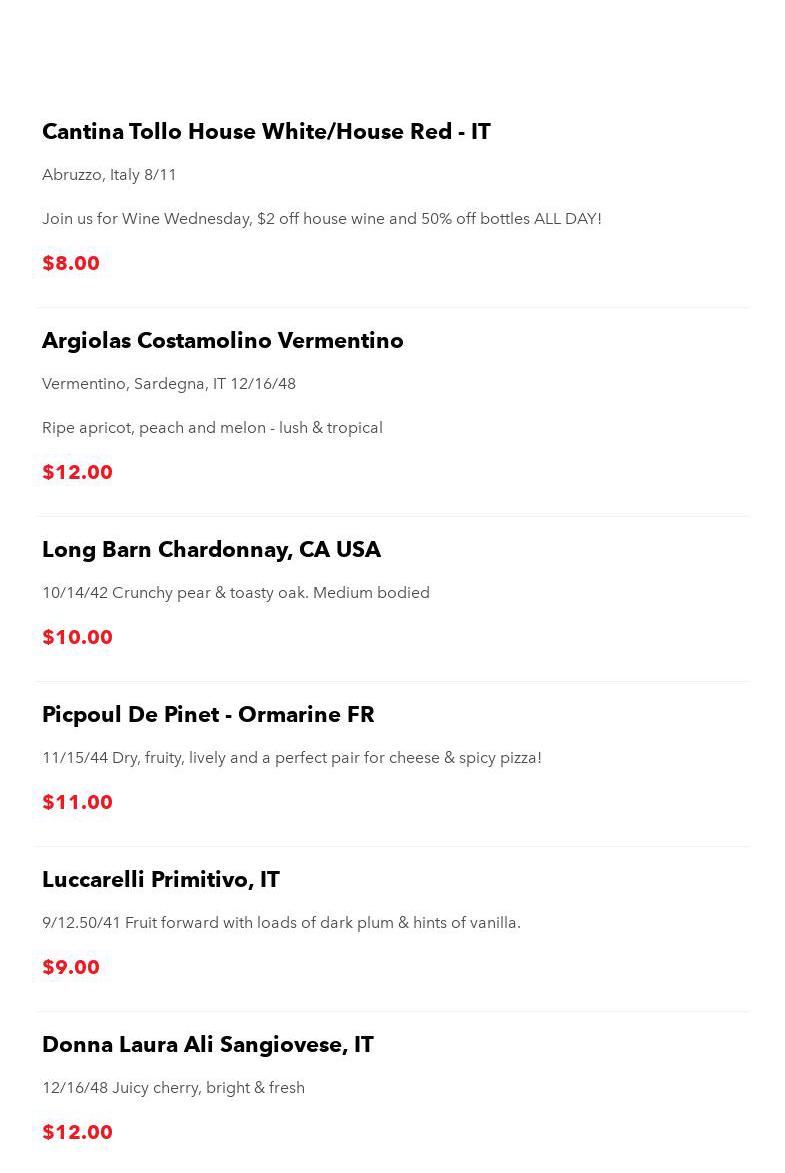The height and width of the screenshot is (1173, 785).
Task: Click the Dry, fruity, lively description text
Action: pyautogui.click(x=292, y=758)
